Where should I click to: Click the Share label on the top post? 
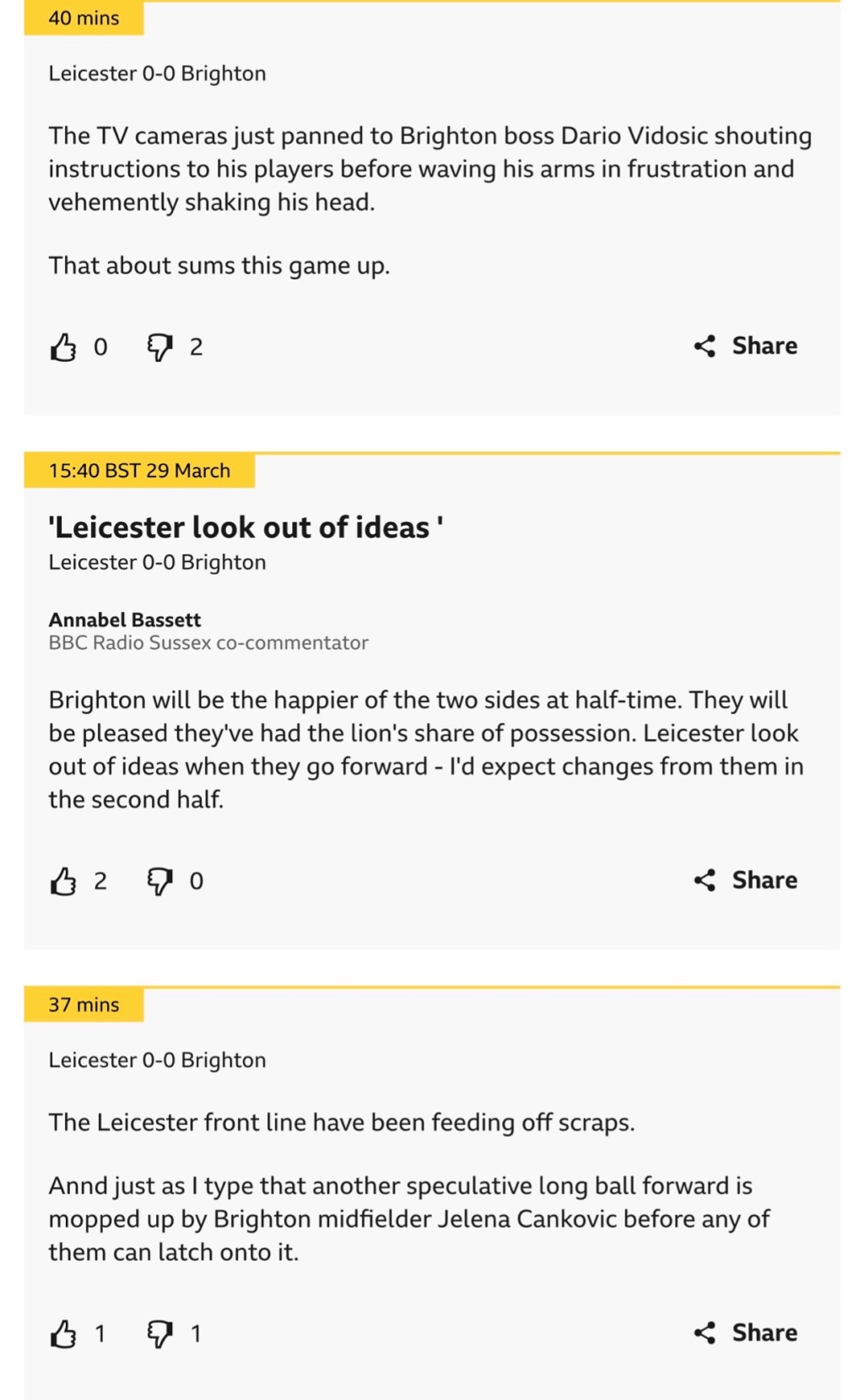(763, 345)
